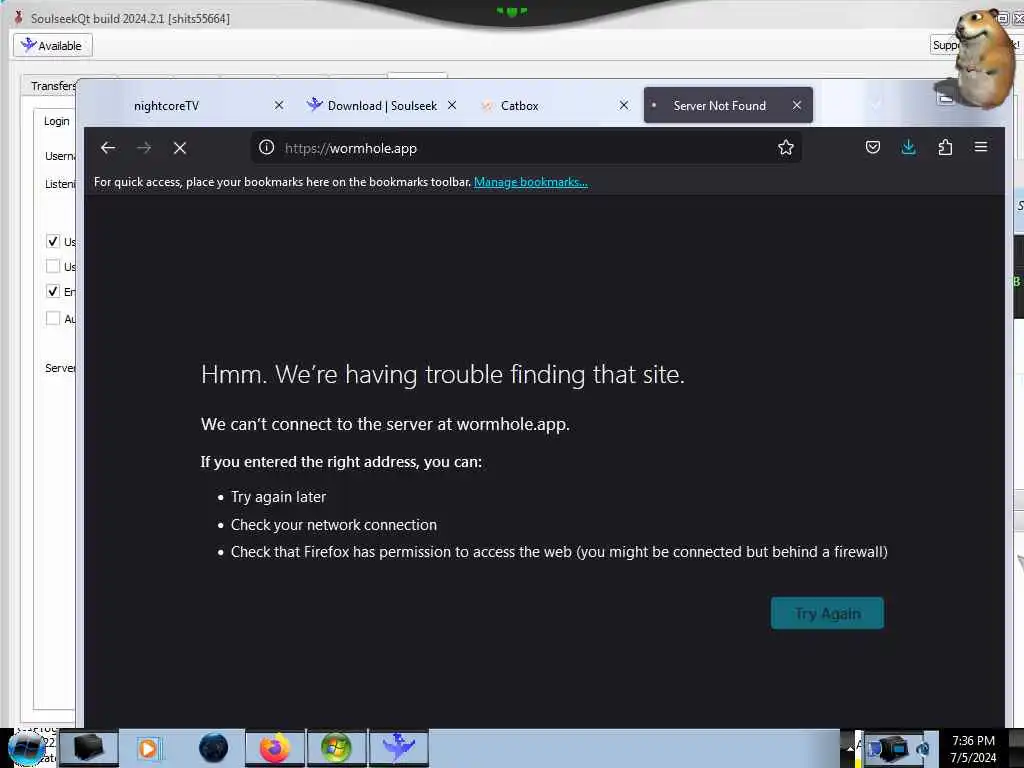1024x768 pixels.
Task: Open the Windows Start orb
Action: coord(27,748)
